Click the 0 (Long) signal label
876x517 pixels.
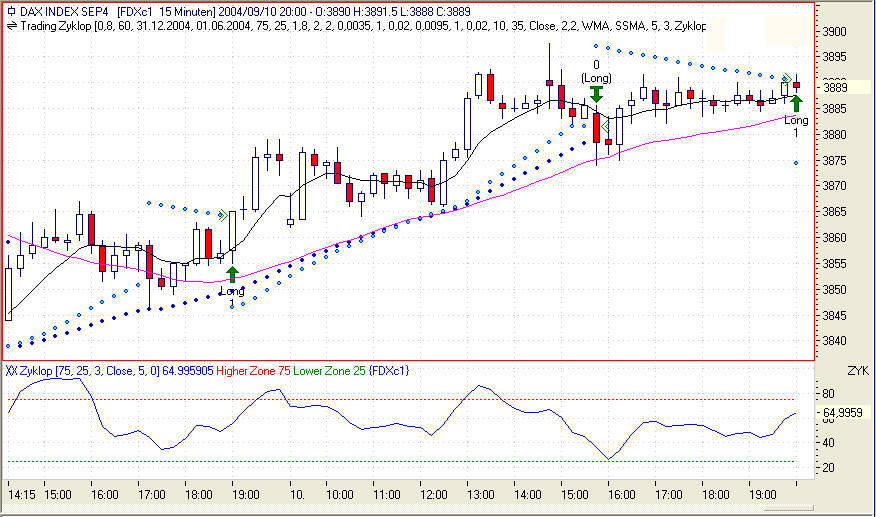click(x=596, y=71)
